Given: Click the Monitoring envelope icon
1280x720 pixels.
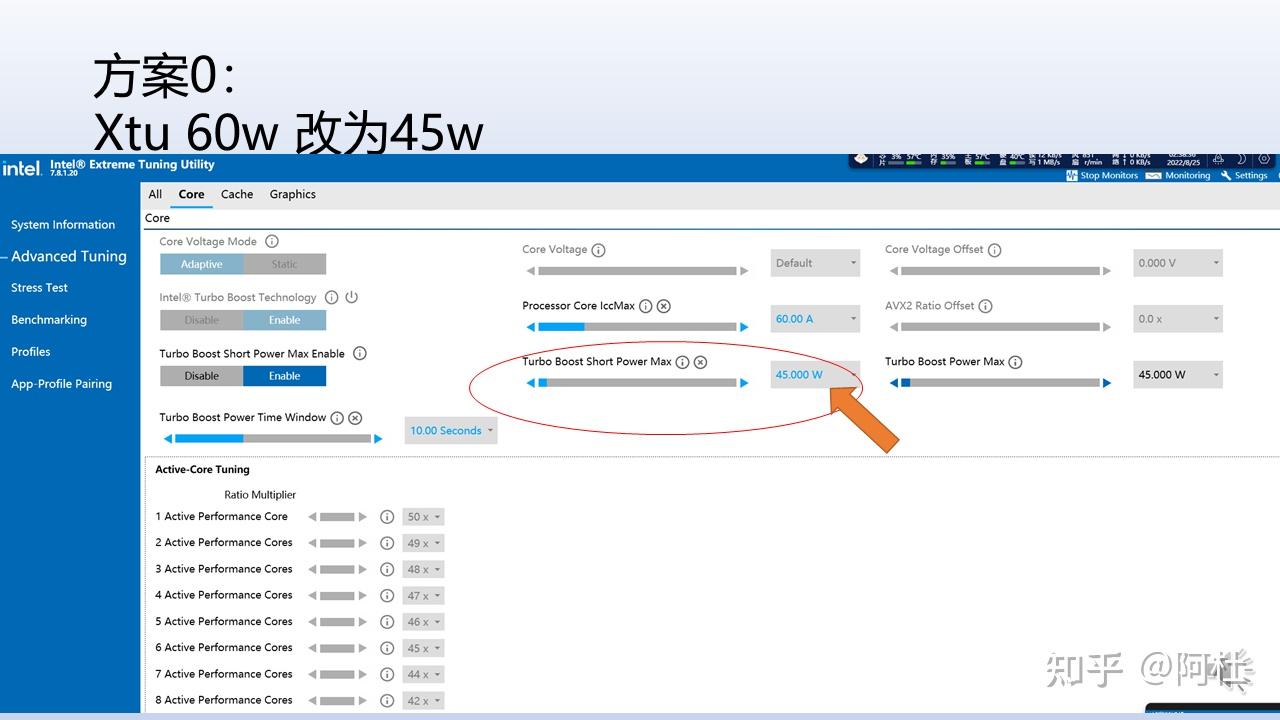Looking at the screenshot, I should 1156,175.
